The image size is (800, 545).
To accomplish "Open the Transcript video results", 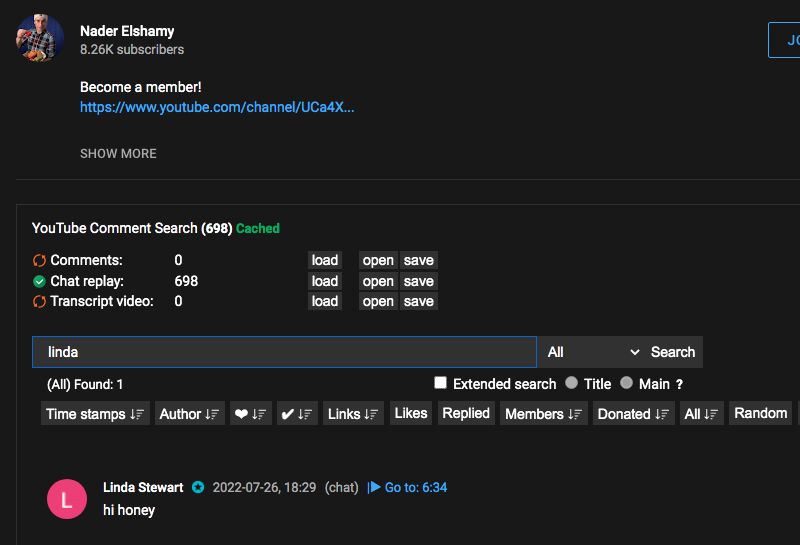I will coord(378,301).
